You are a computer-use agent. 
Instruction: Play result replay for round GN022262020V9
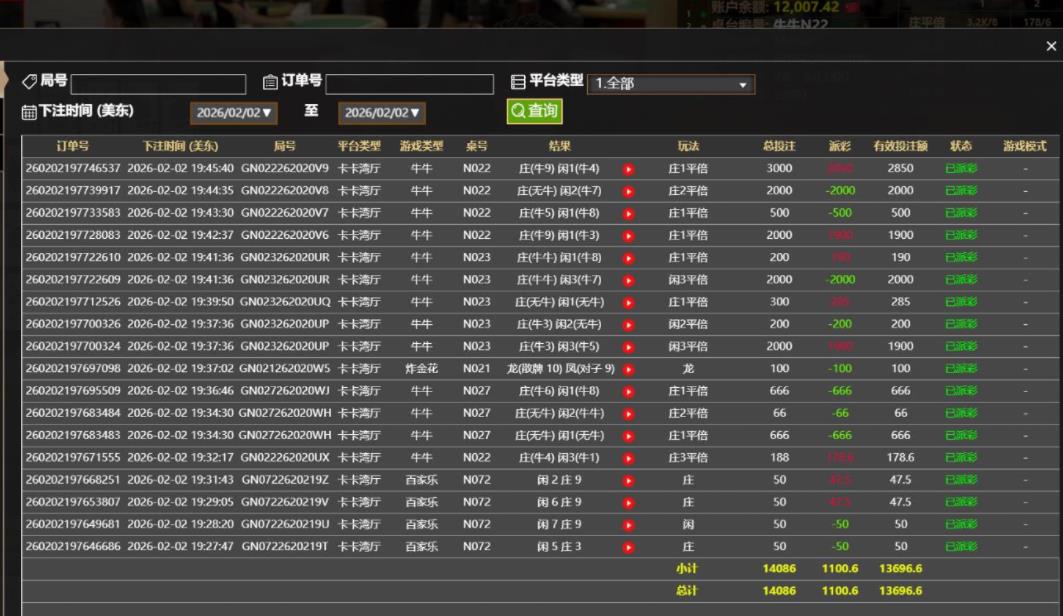coord(628,169)
